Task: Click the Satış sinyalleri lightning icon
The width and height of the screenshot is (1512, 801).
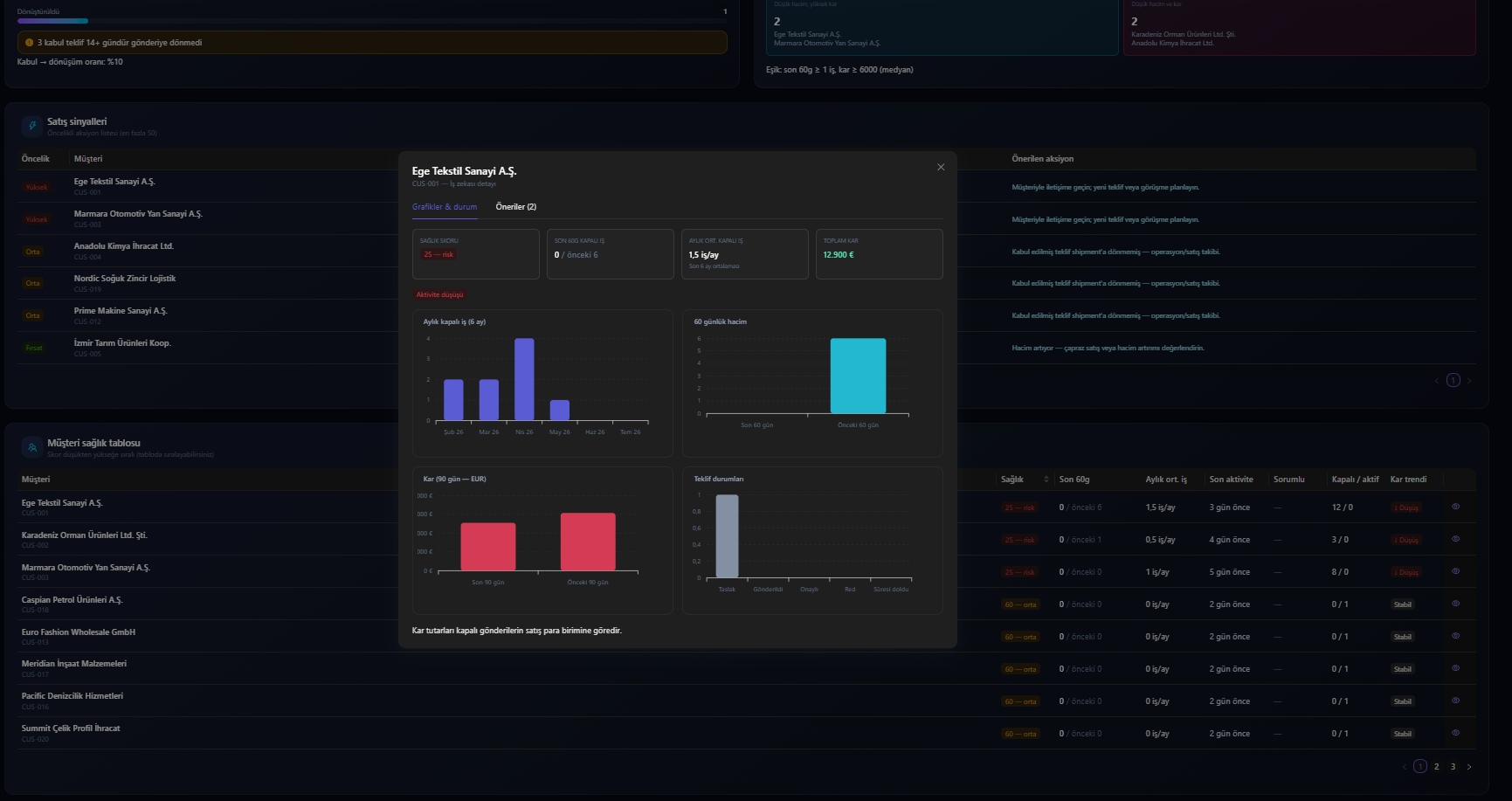Action: click(32, 126)
